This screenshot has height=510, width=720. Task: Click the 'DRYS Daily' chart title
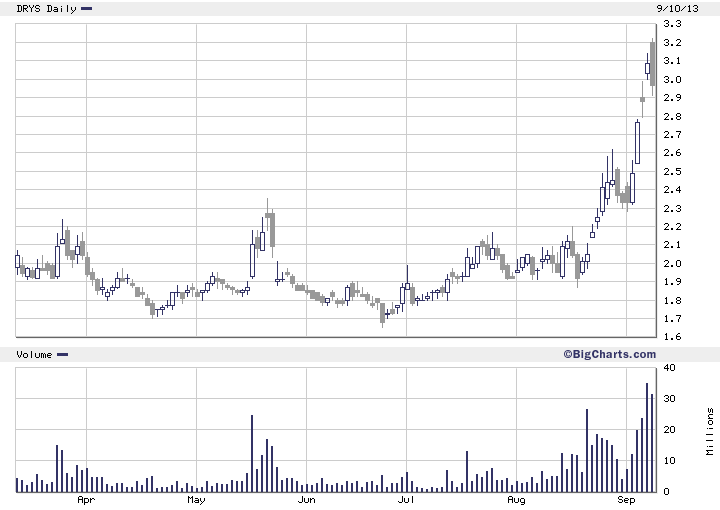tap(46, 9)
